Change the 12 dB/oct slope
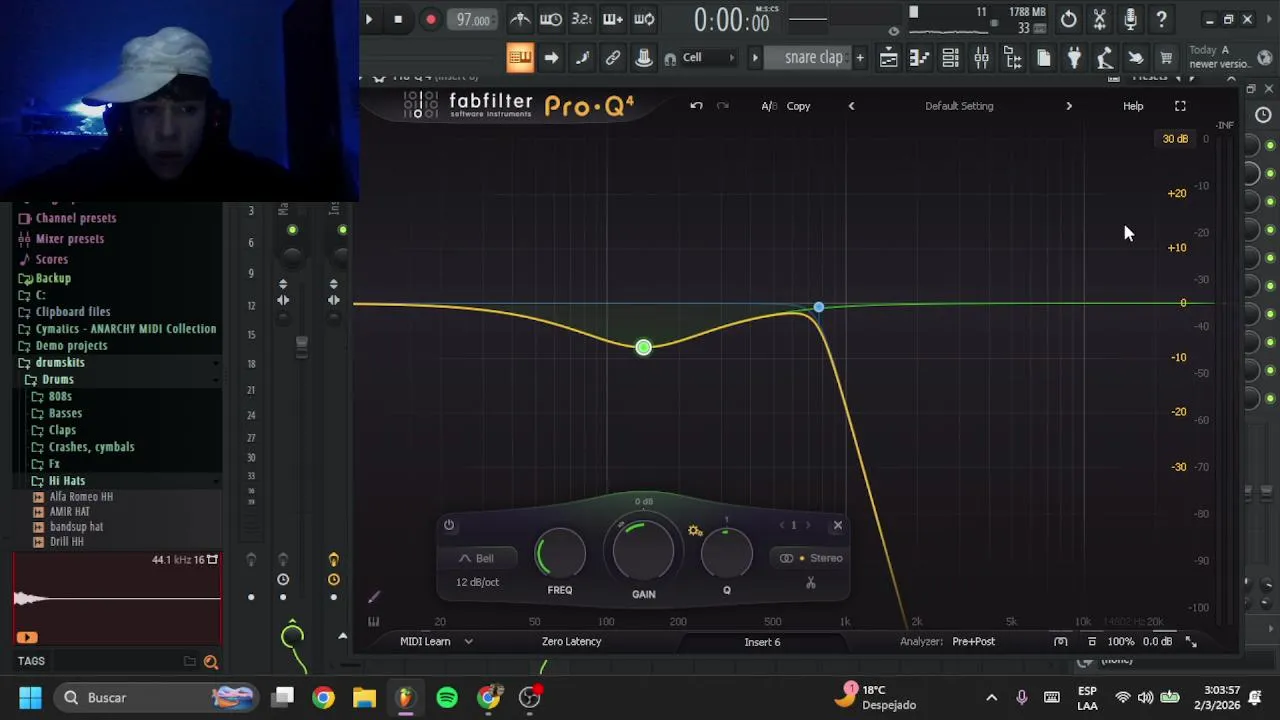The width and height of the screenshot is (1280, 720). pyautogui.click(x=477, y=582)
